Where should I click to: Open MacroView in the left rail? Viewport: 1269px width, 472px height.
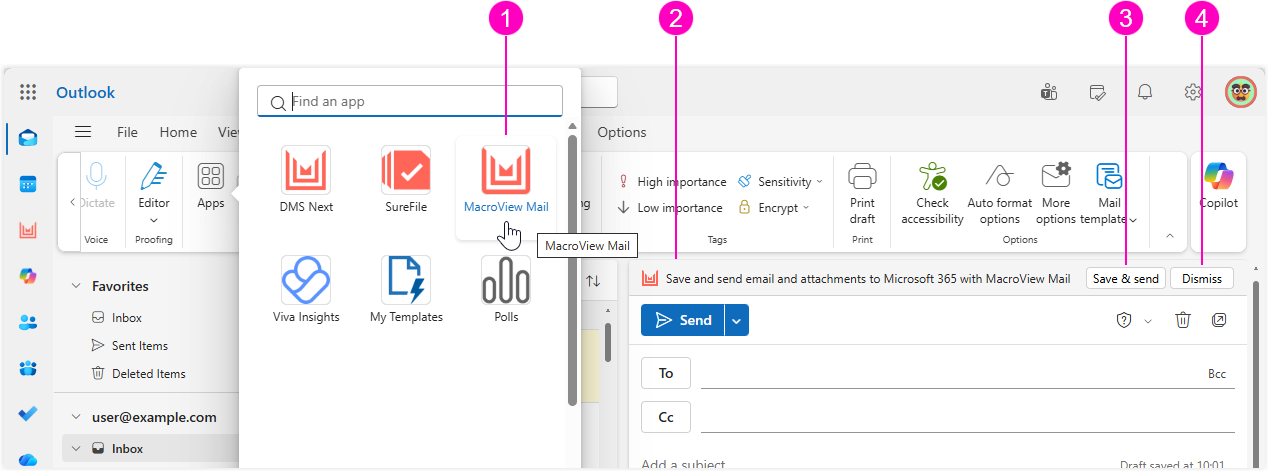tap(28, 230)
